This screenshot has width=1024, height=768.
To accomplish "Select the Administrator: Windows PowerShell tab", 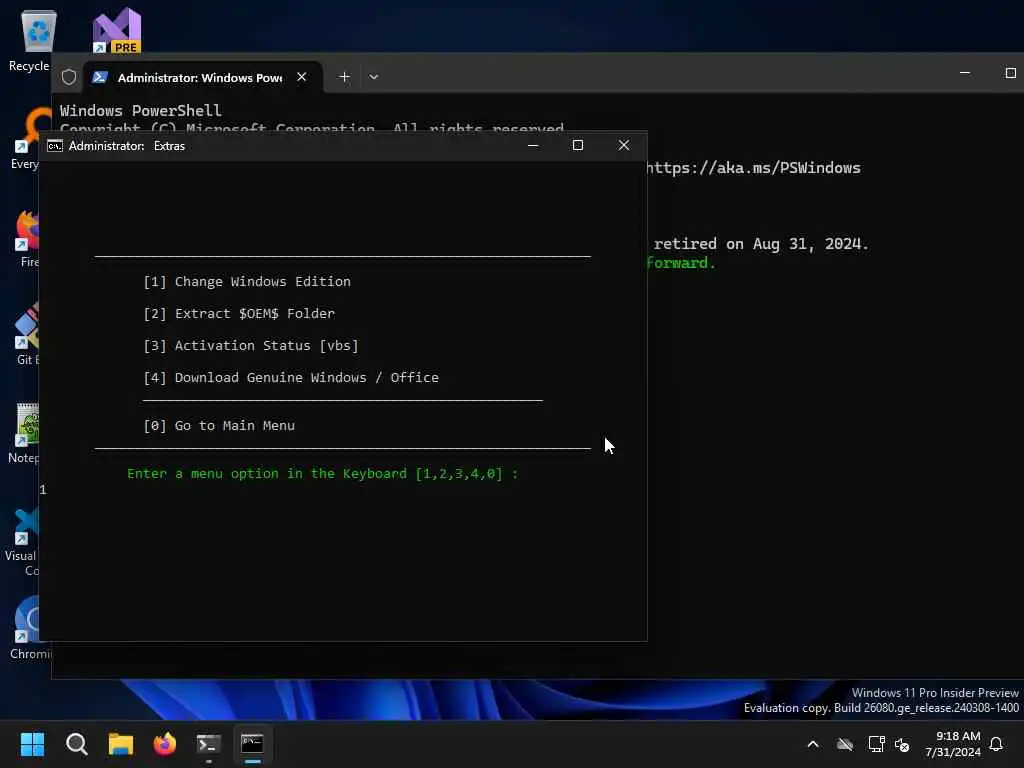I will [x=202, y=77].
